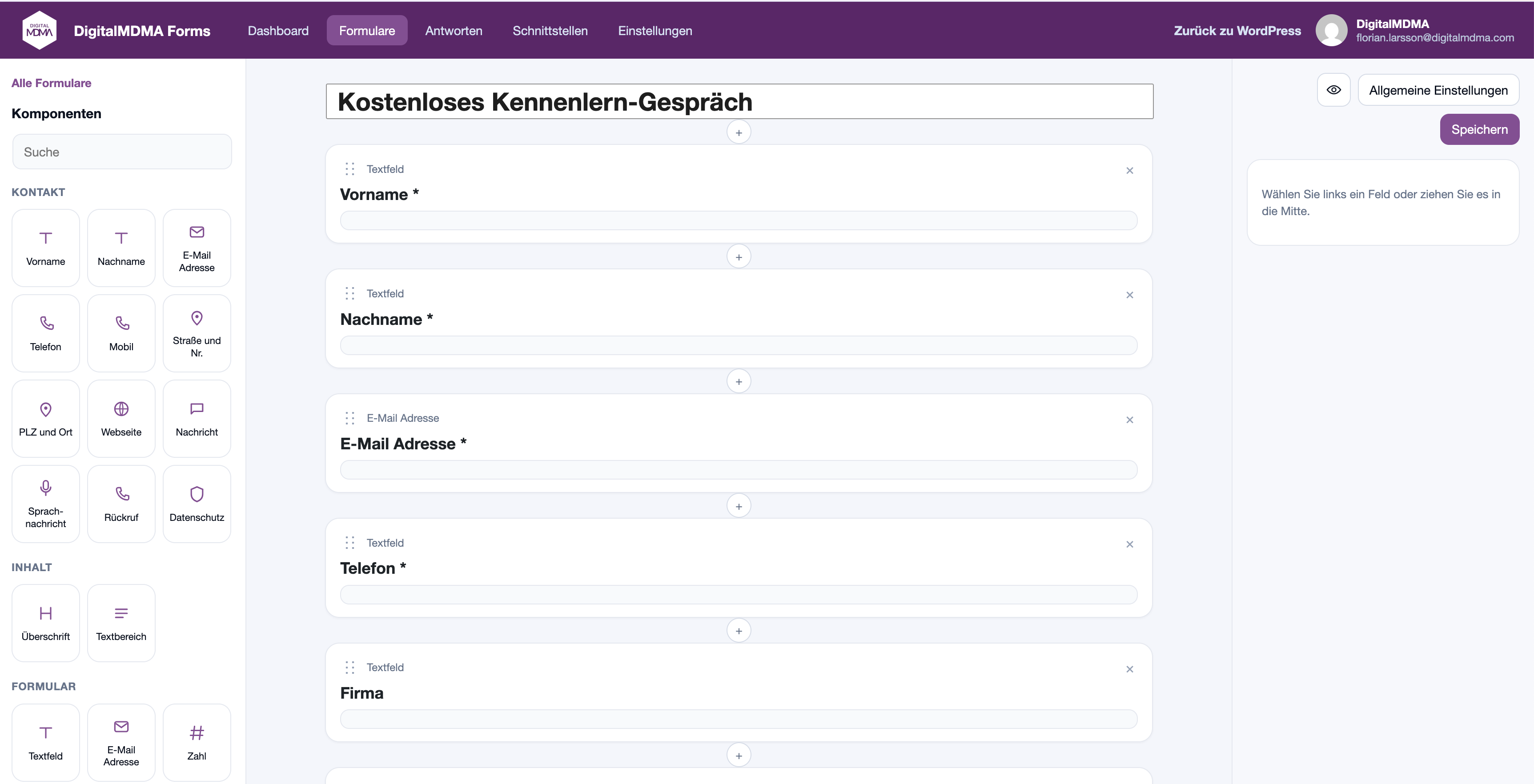This screenshot has width=1534, height=784.
Task: Click the DigitalMDMA user avatar
Action: point(1331,30)
